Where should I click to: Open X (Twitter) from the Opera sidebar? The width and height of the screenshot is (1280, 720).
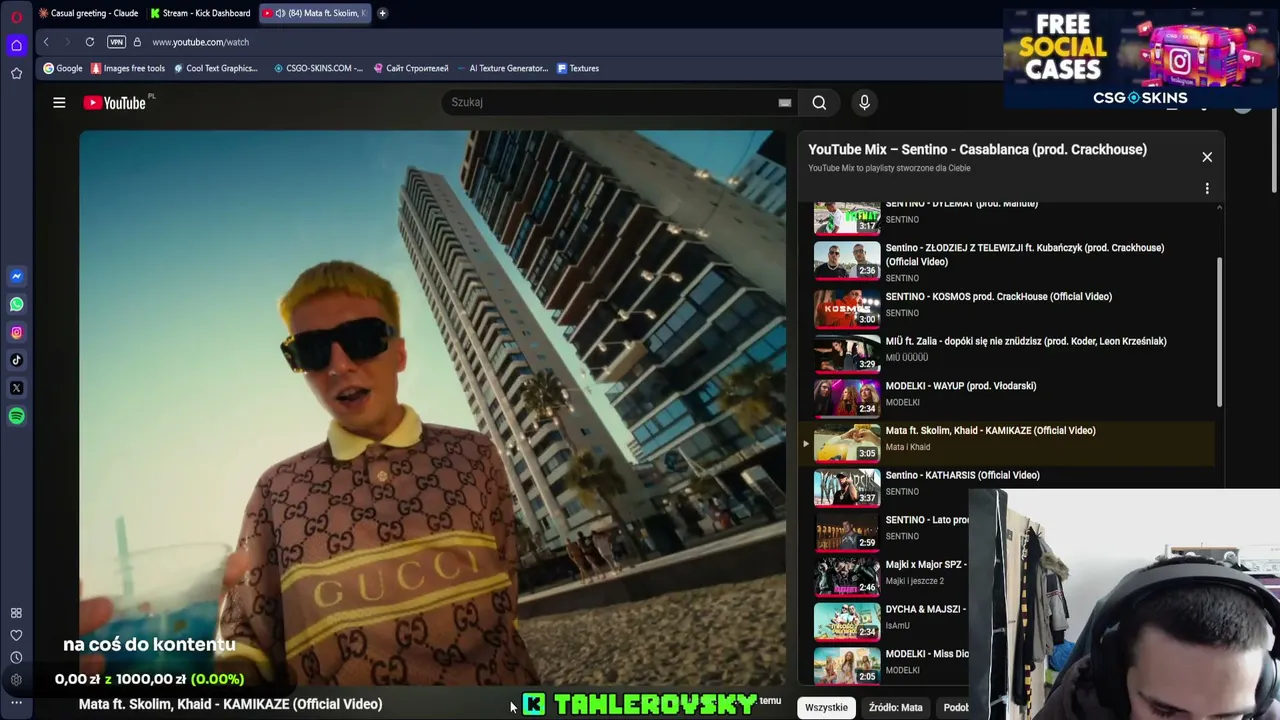(x=16, y=388)
